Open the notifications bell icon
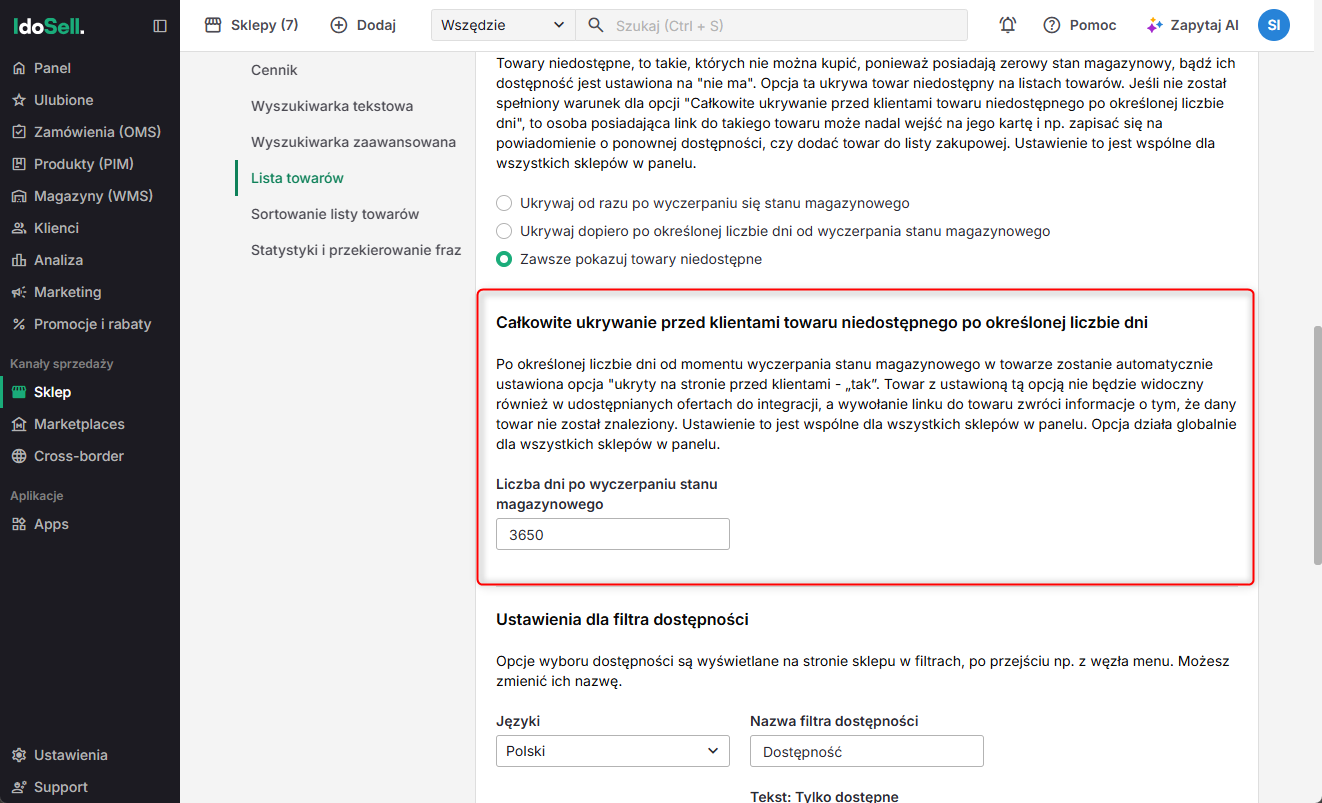The height and width of the screenshot is (803, 1322). [1008, 25]
